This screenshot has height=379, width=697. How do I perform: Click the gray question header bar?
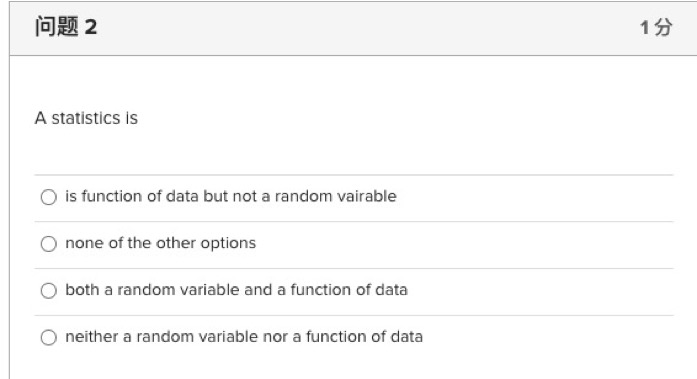pos(353,28)
